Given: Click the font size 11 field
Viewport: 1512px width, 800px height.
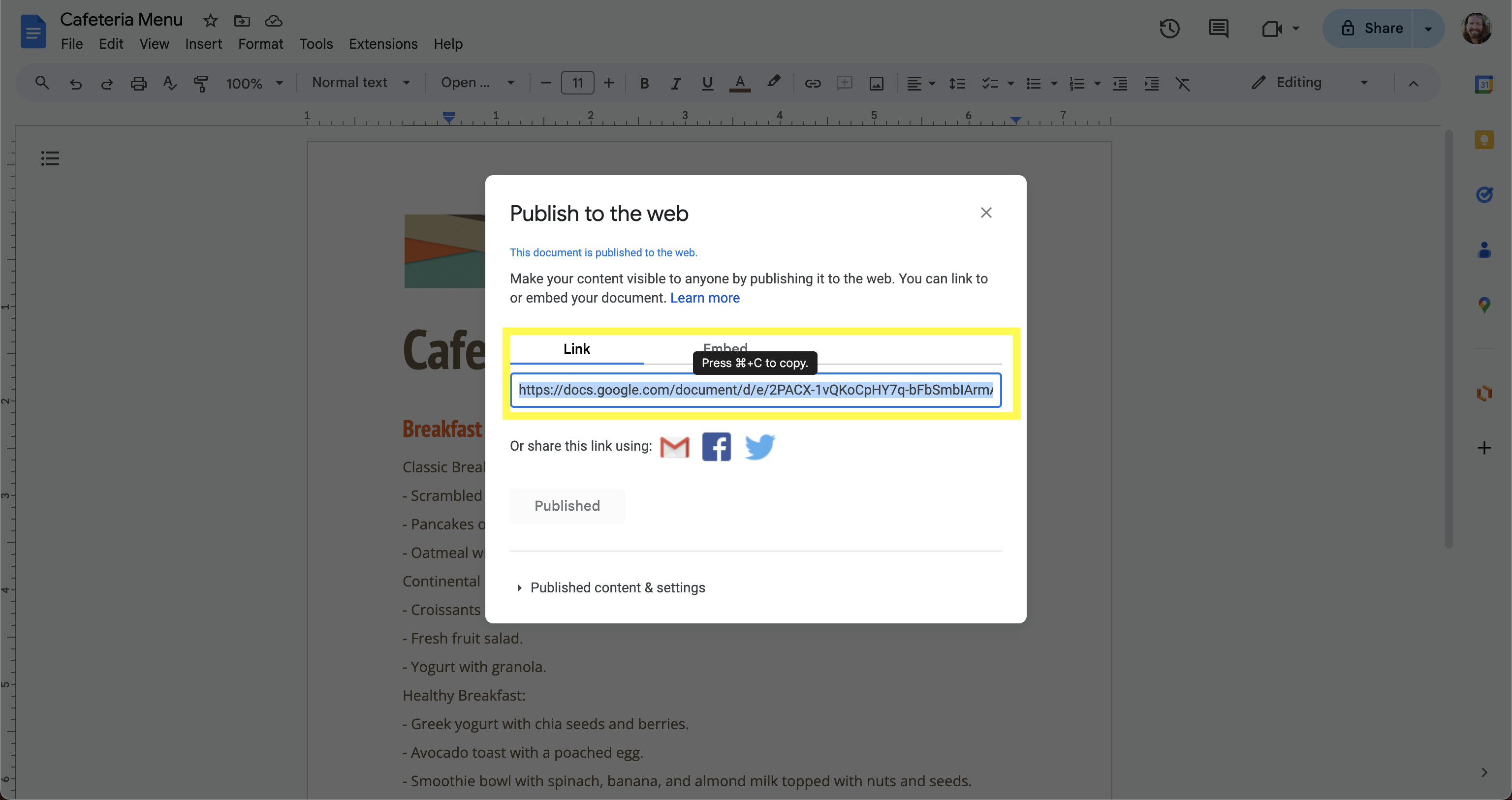Looking at the screenshot, I should 577,83.
